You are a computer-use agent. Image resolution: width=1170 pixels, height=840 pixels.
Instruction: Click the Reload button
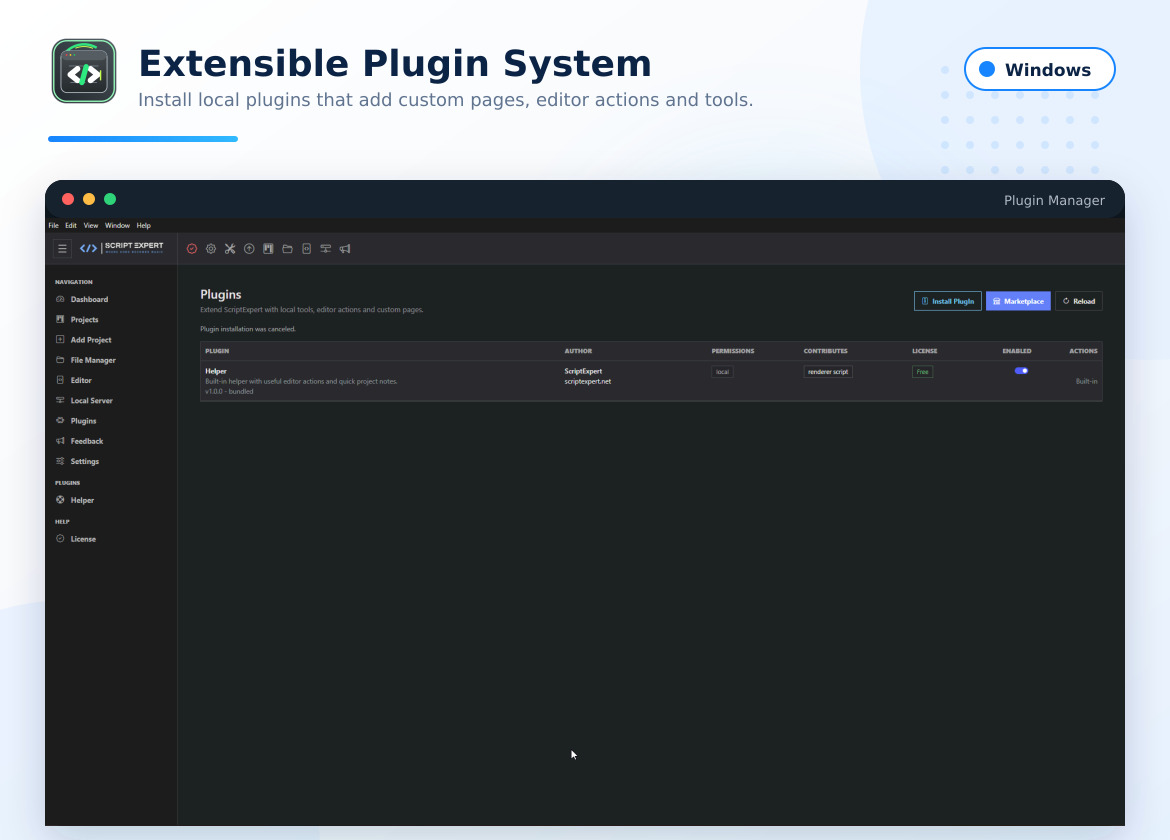click(x=1078, y=301)
